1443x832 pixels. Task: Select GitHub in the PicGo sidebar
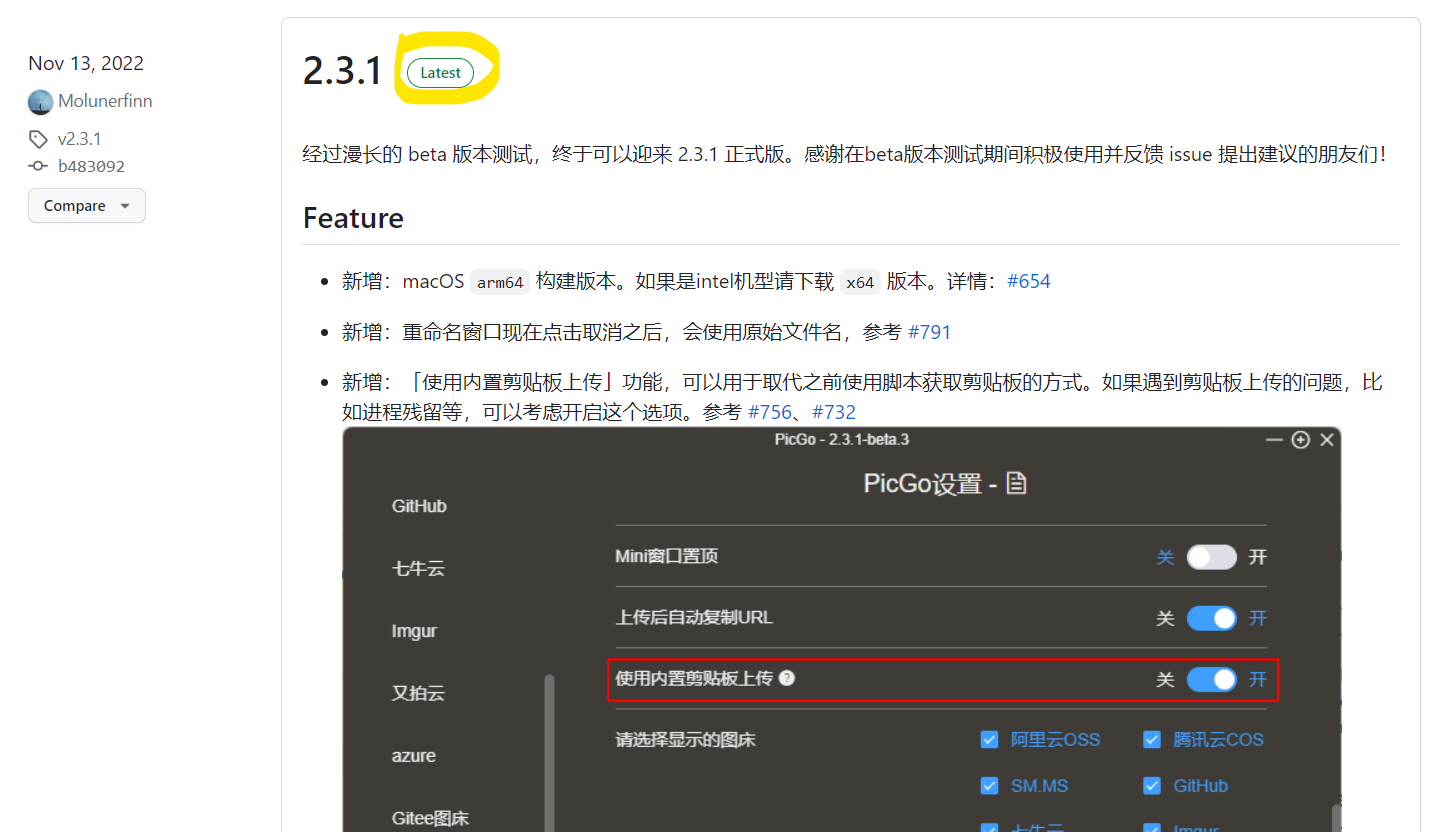(x=419, y=507)
